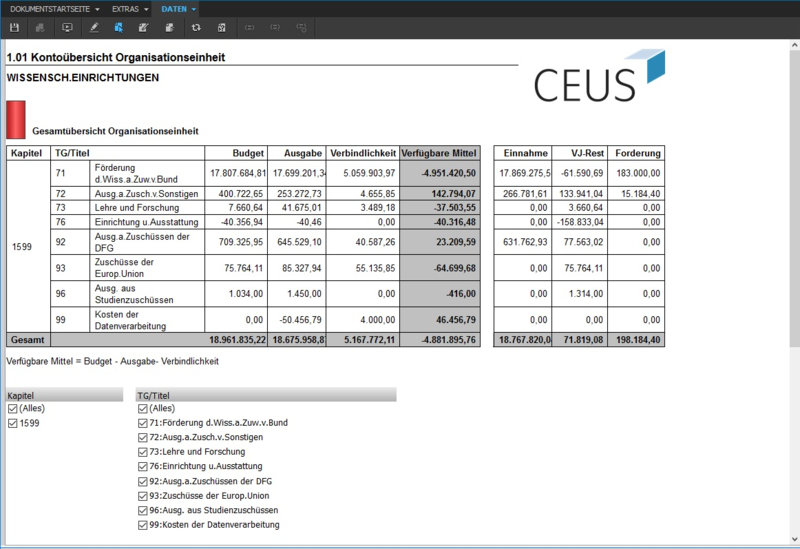Click the vertical scrollbar on the right
This screenshot has height=549, width=800.
click(x=794, y=200)
